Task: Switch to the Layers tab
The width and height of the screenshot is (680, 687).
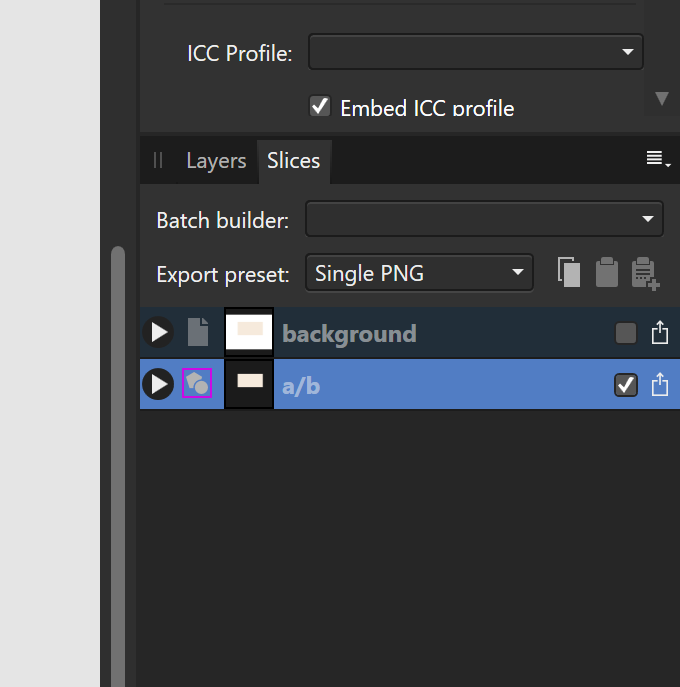Action: (216, 161)
